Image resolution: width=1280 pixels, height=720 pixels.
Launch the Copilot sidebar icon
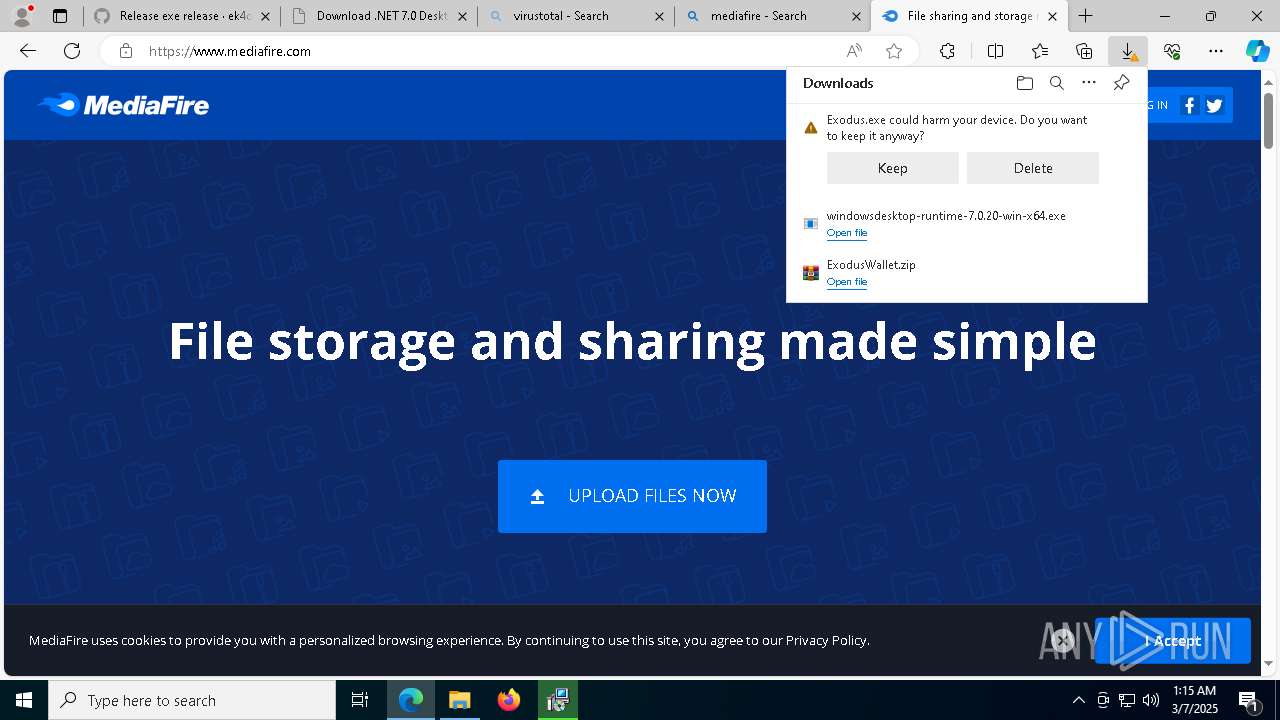tap(1257, 51)
